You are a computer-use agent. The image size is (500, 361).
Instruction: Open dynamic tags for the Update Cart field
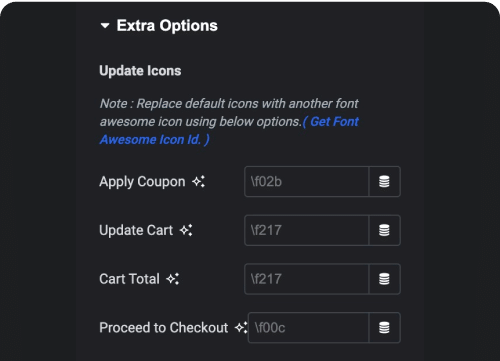[x=384, y=230]
